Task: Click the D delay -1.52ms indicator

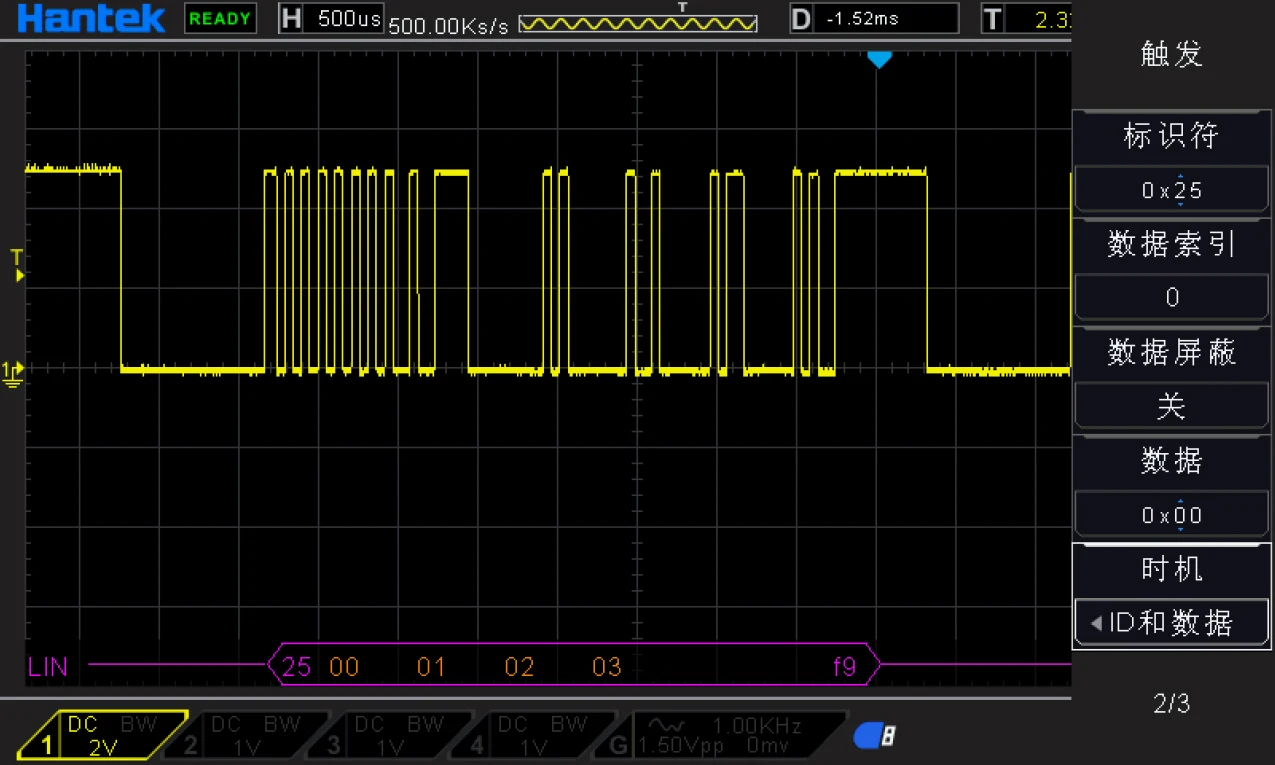Action: click(x=873, y=19)
